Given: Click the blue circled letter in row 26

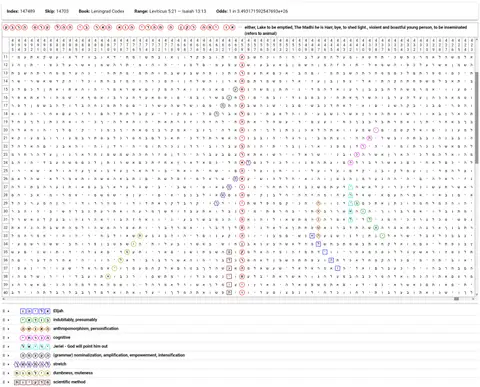Looking at the screenshot, I should click(x=235, y=179).
